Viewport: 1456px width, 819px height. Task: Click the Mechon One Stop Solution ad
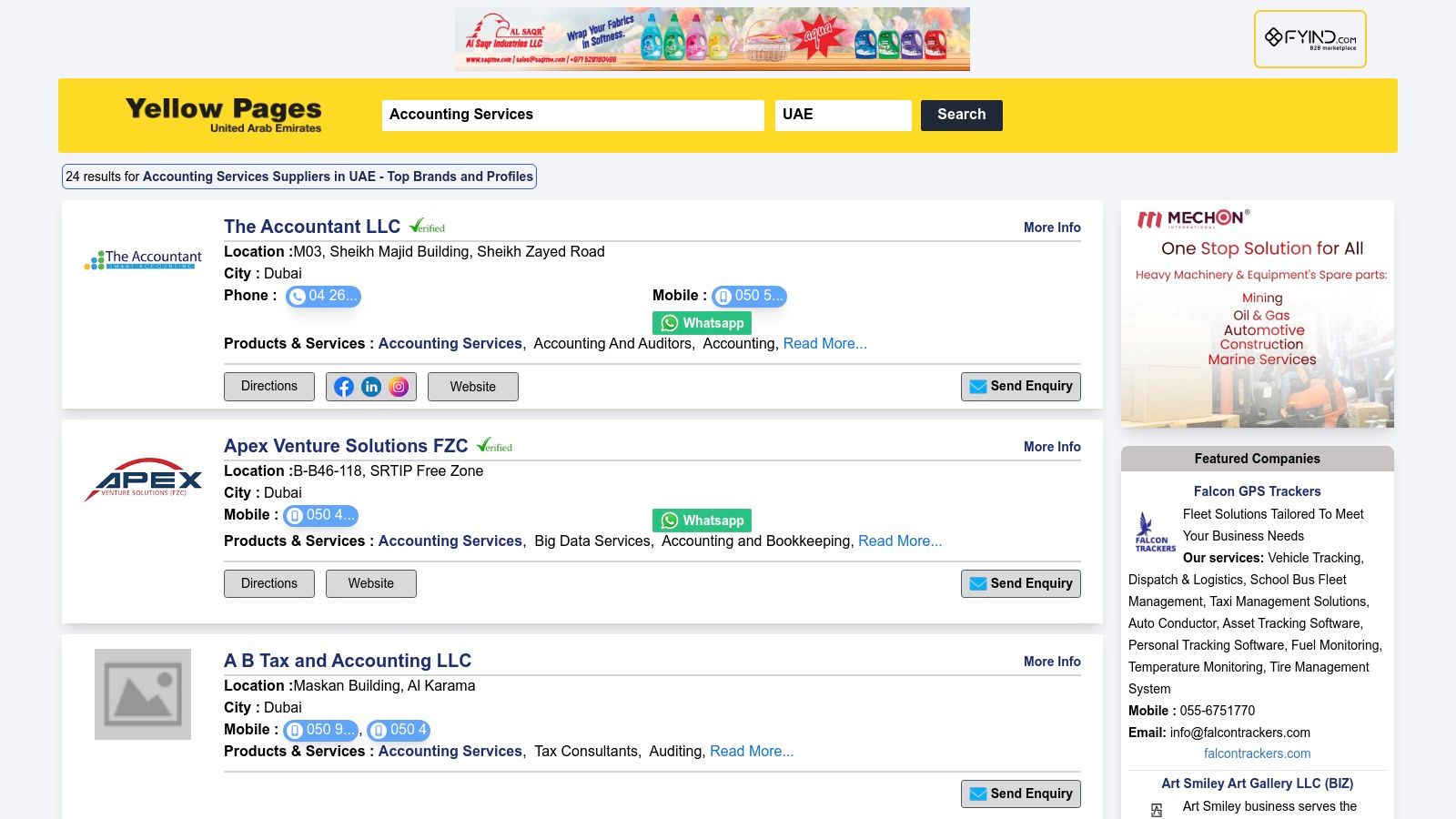point(1258,314)
